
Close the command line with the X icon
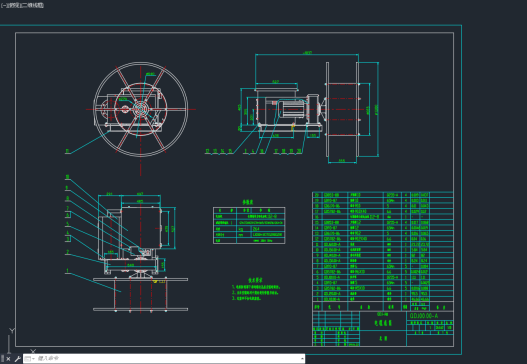8,359
